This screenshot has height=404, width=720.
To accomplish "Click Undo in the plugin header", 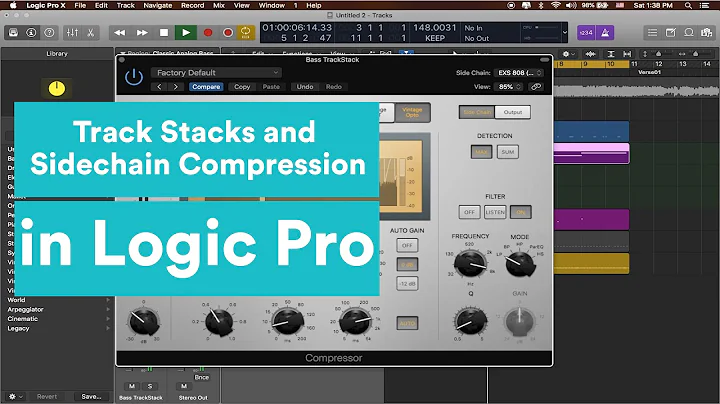I will coord(305,87).
